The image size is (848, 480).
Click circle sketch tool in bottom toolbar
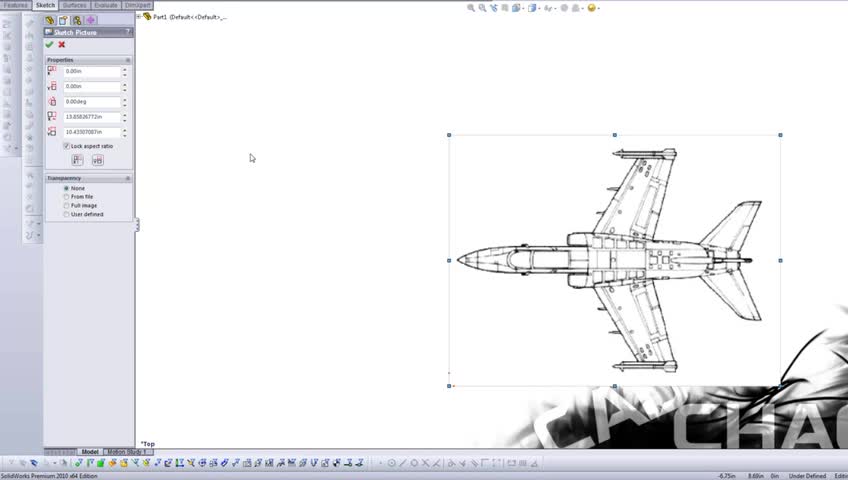392,463
